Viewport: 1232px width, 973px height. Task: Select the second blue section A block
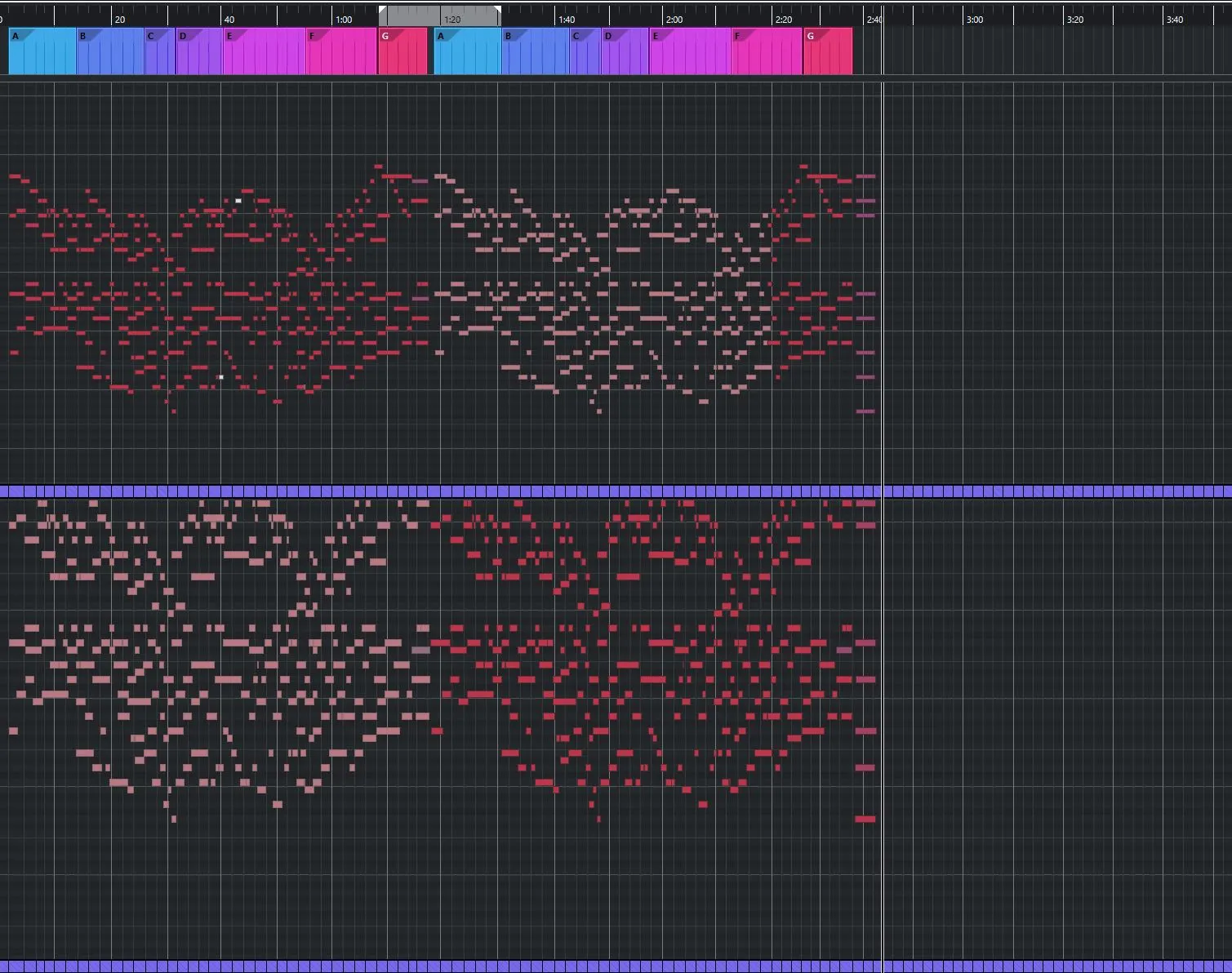pos(468,51)
